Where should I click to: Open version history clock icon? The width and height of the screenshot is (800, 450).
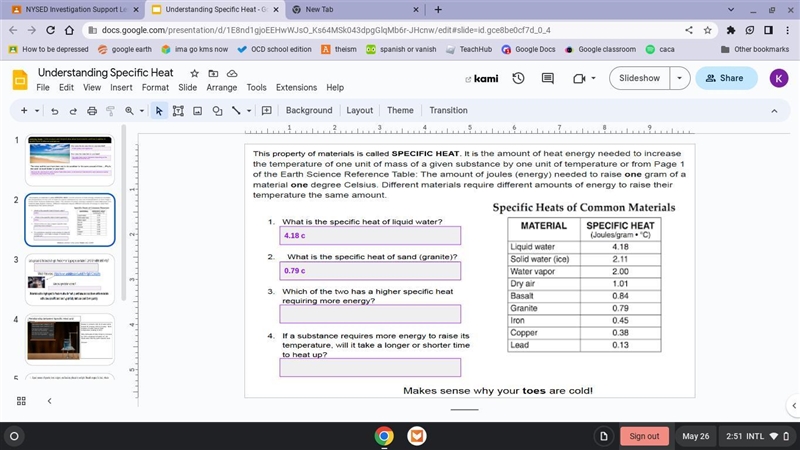[518, 78]
